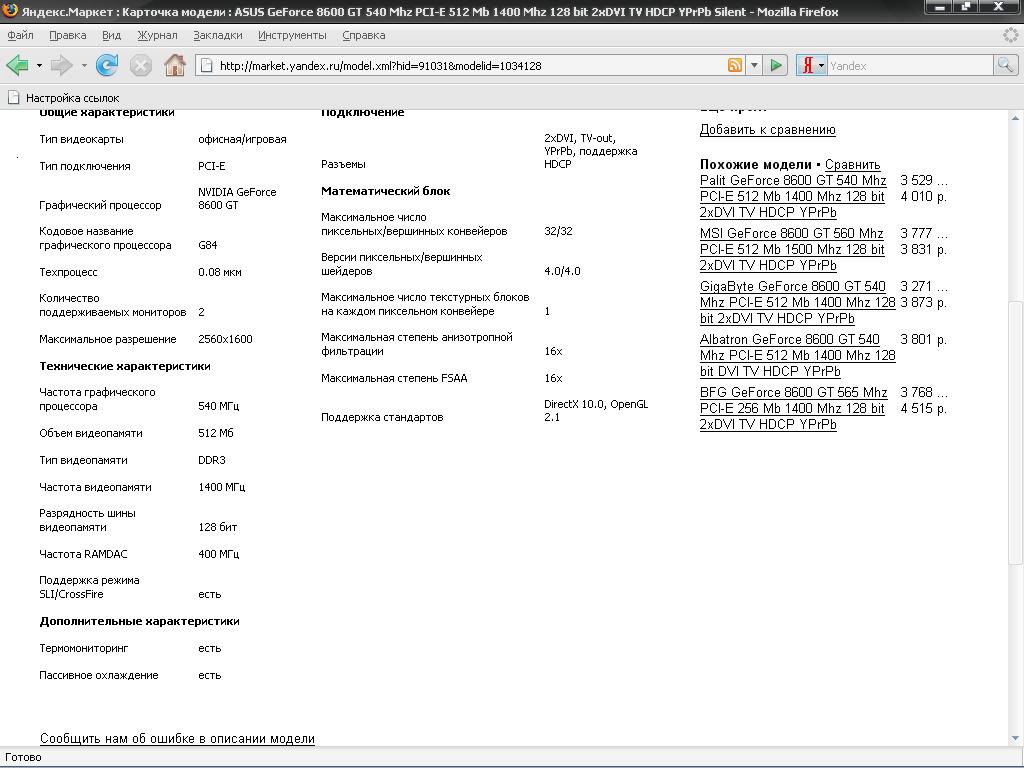
Task: Open the Настройка ссылок bookmark
Action: [x=63, y=98]
